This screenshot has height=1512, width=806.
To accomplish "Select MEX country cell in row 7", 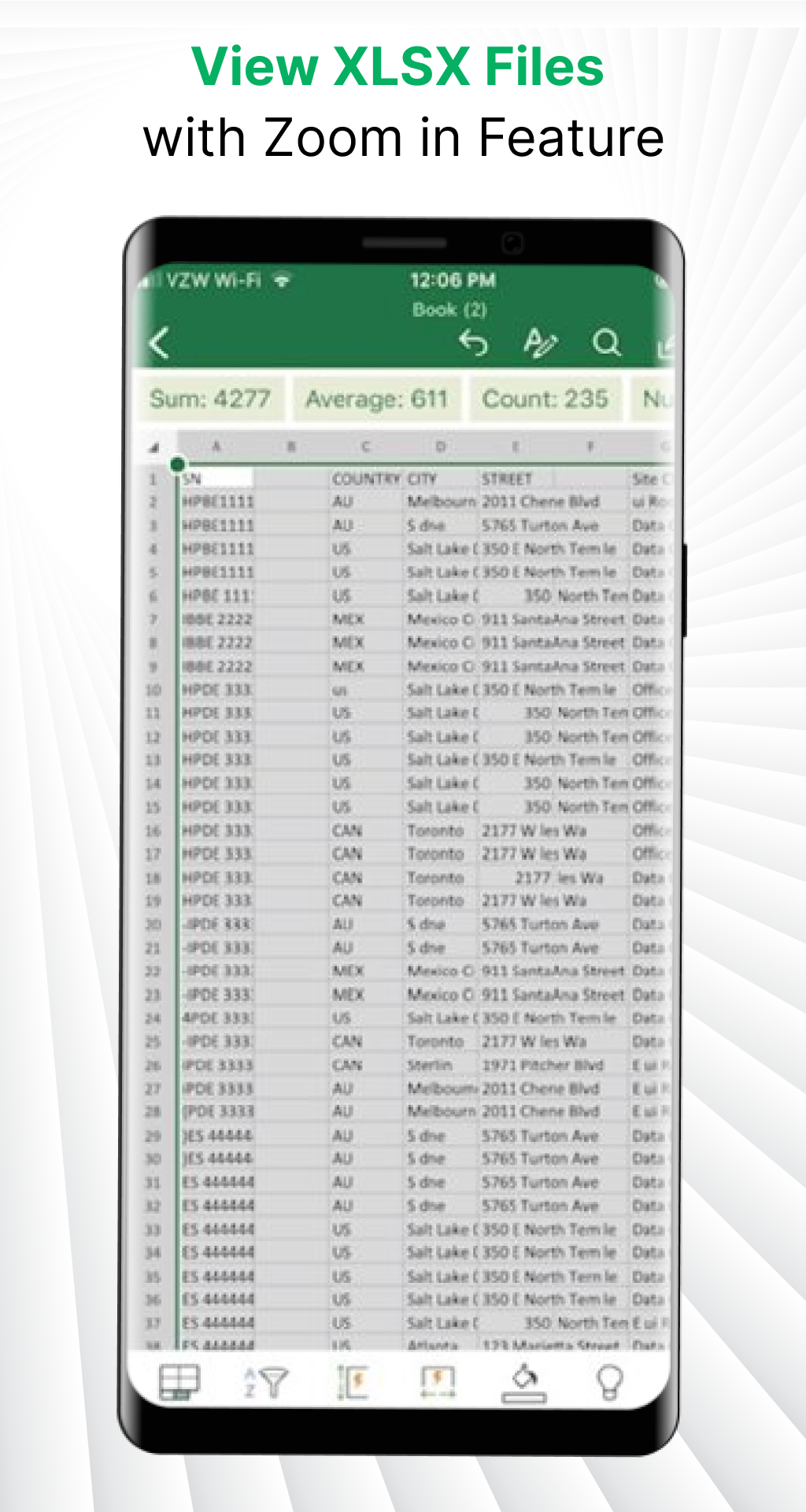I will pyautogui.click(x=366, y=620).
